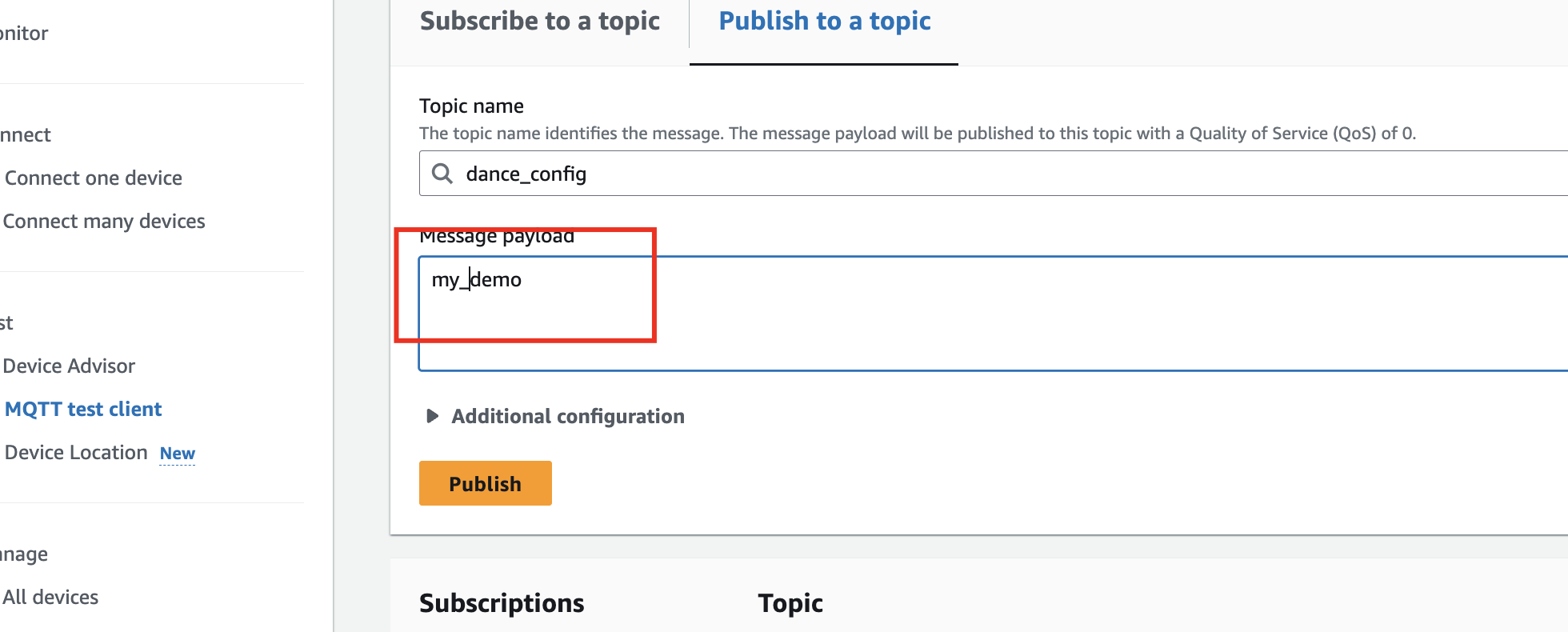Open the Monitor sidebar item
Image resolution: width=1568 pixels, height=632 pixels.
pos(24,33)
